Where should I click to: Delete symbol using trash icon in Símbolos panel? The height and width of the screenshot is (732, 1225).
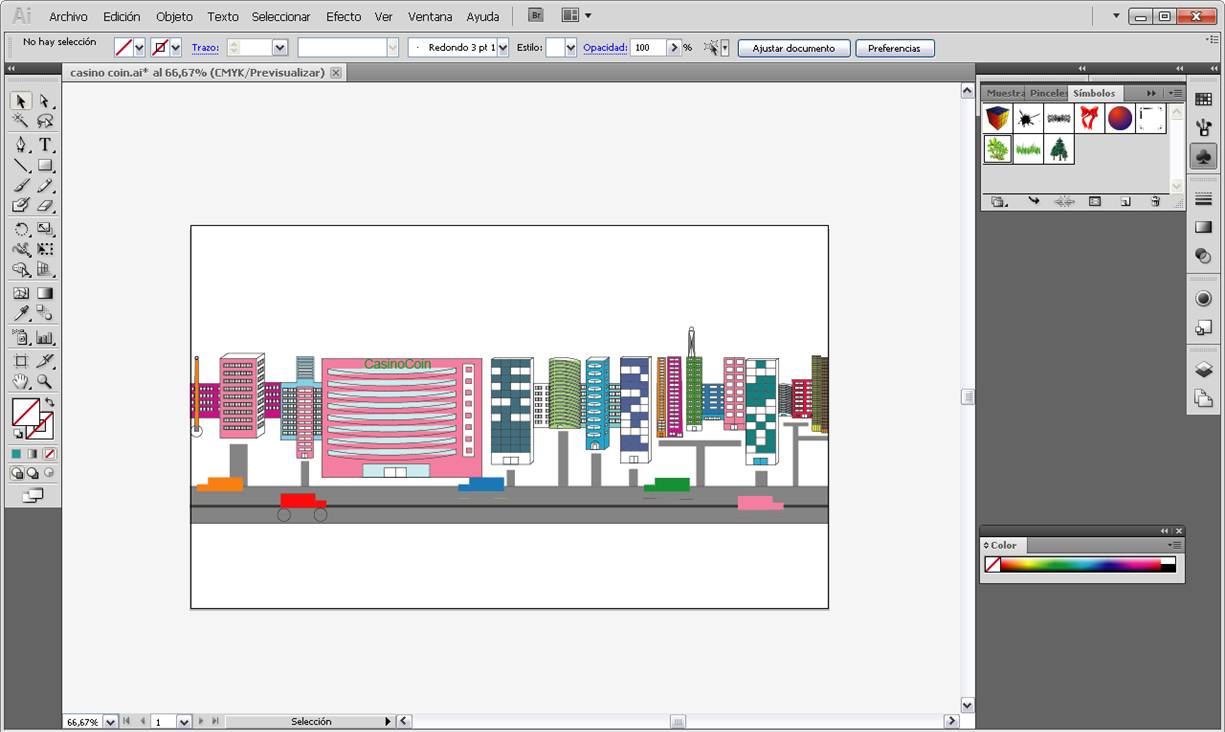[x=1155, y=201]
